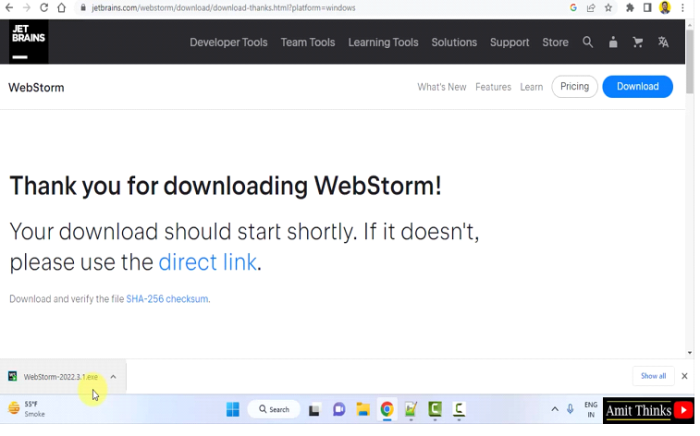Close the downloads bar
Screen dimensions: 700x436
[x=684, y=376]
